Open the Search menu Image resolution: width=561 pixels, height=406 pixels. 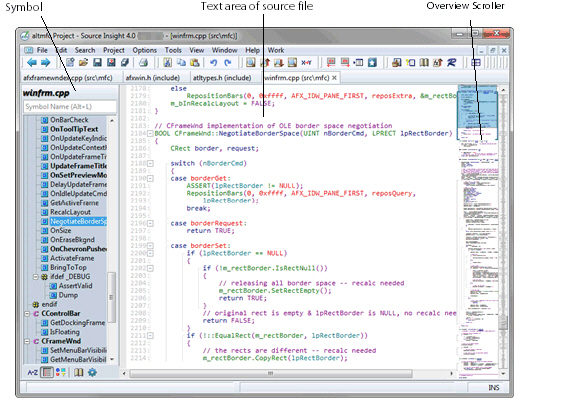coord(85,50)
